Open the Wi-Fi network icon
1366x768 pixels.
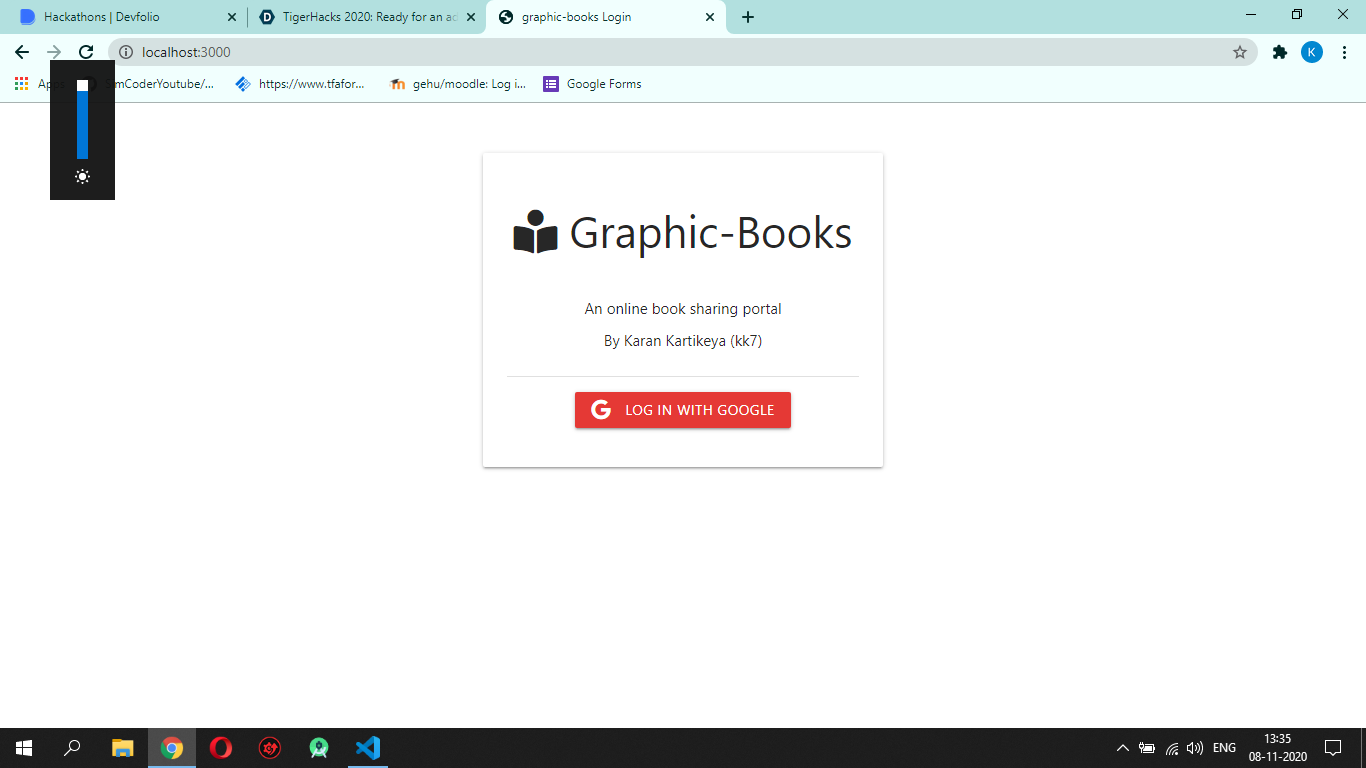pos(1172,748)
